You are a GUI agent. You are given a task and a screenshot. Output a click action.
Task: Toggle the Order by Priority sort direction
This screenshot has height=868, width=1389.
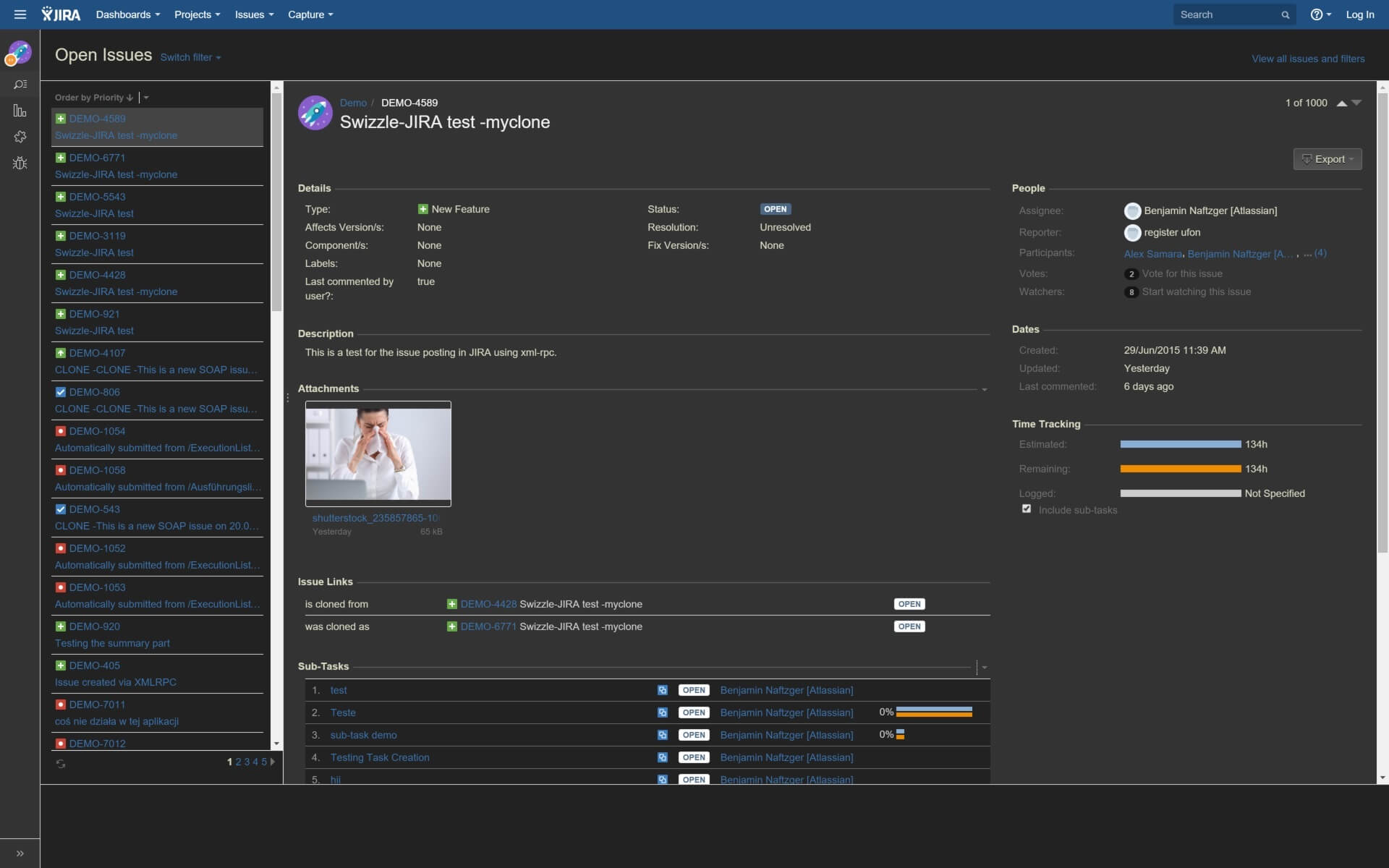[x=94, y=98]
